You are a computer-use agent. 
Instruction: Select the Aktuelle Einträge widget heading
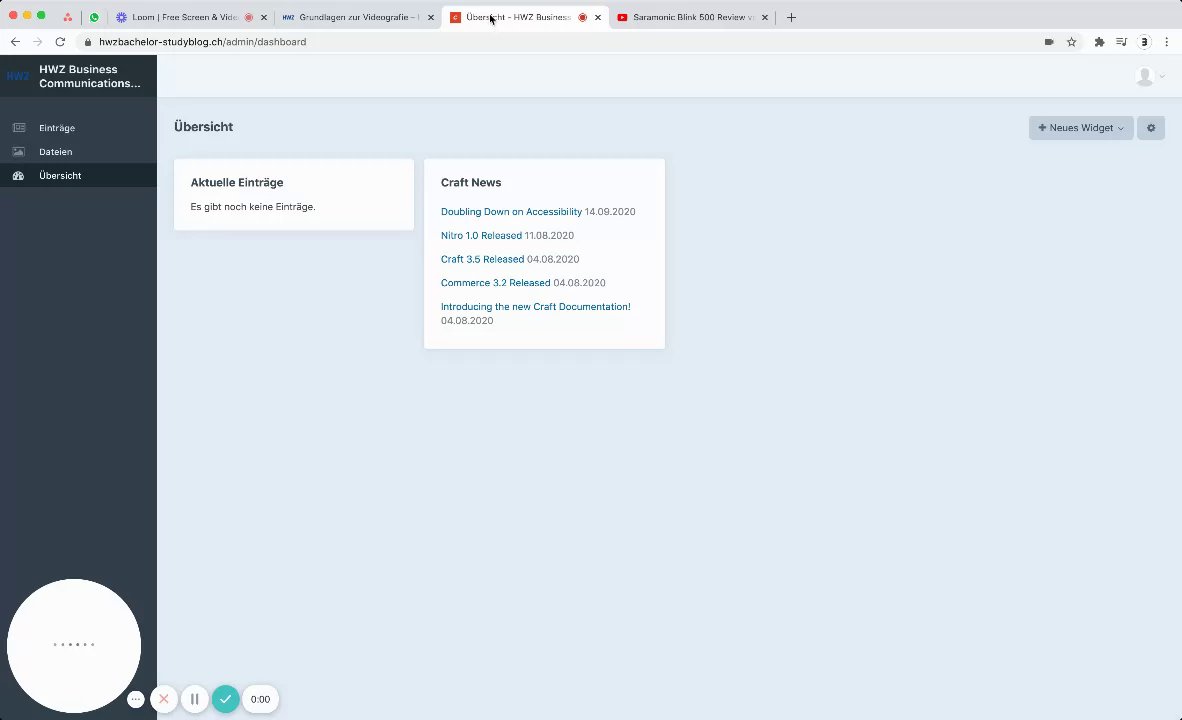point(237,182)
